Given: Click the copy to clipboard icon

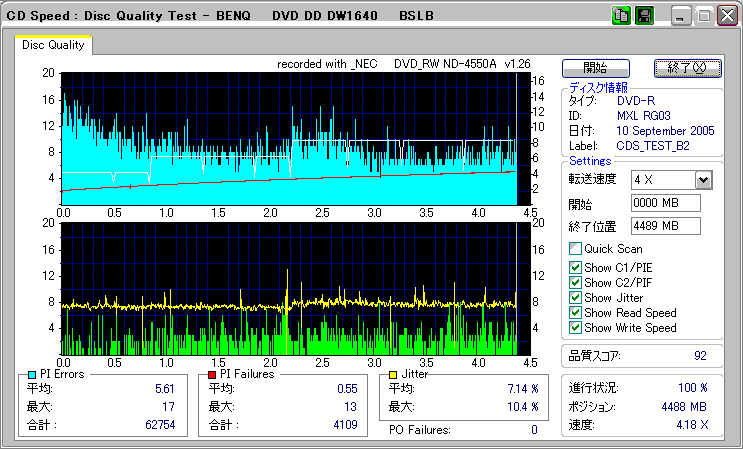Looking at the screenshot, I should 620,16.
